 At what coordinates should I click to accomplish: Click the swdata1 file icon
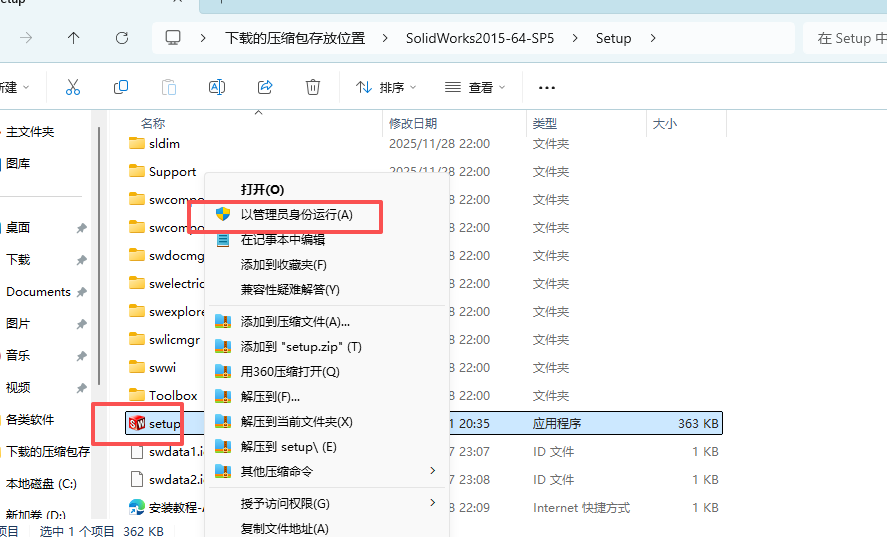(137, 452)
